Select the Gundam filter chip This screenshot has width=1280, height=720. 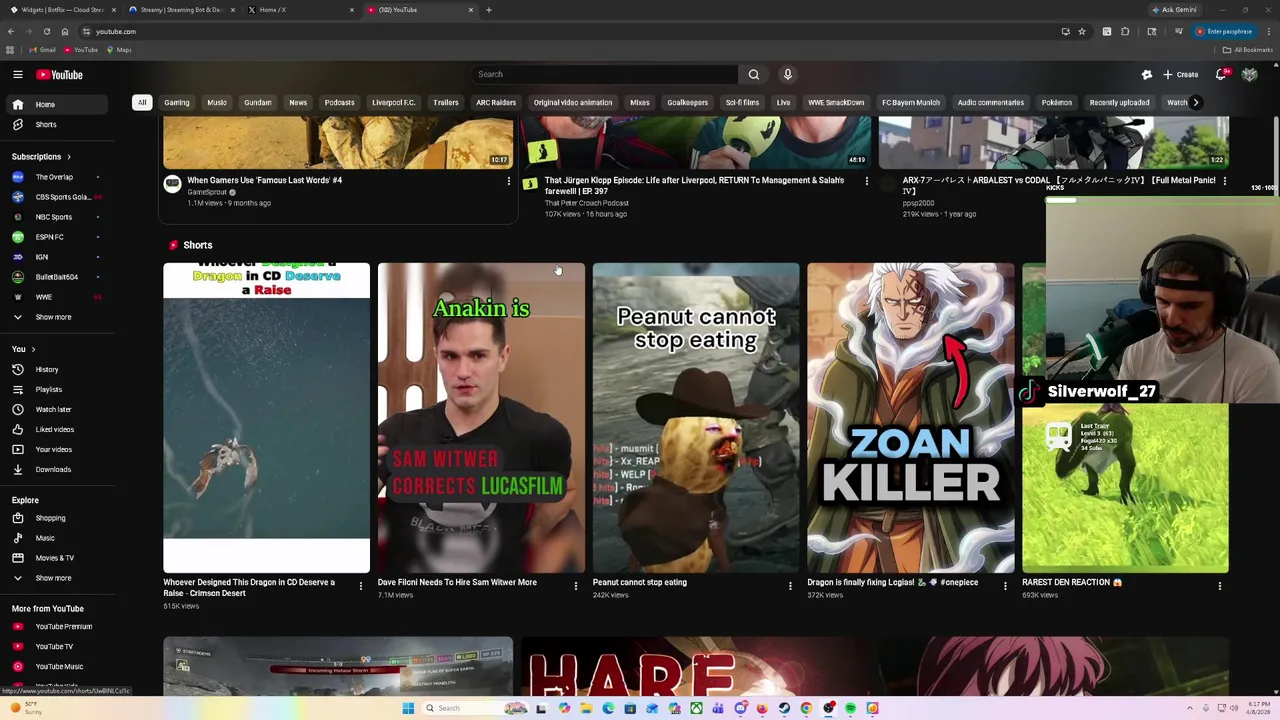(x=257, y=102)
